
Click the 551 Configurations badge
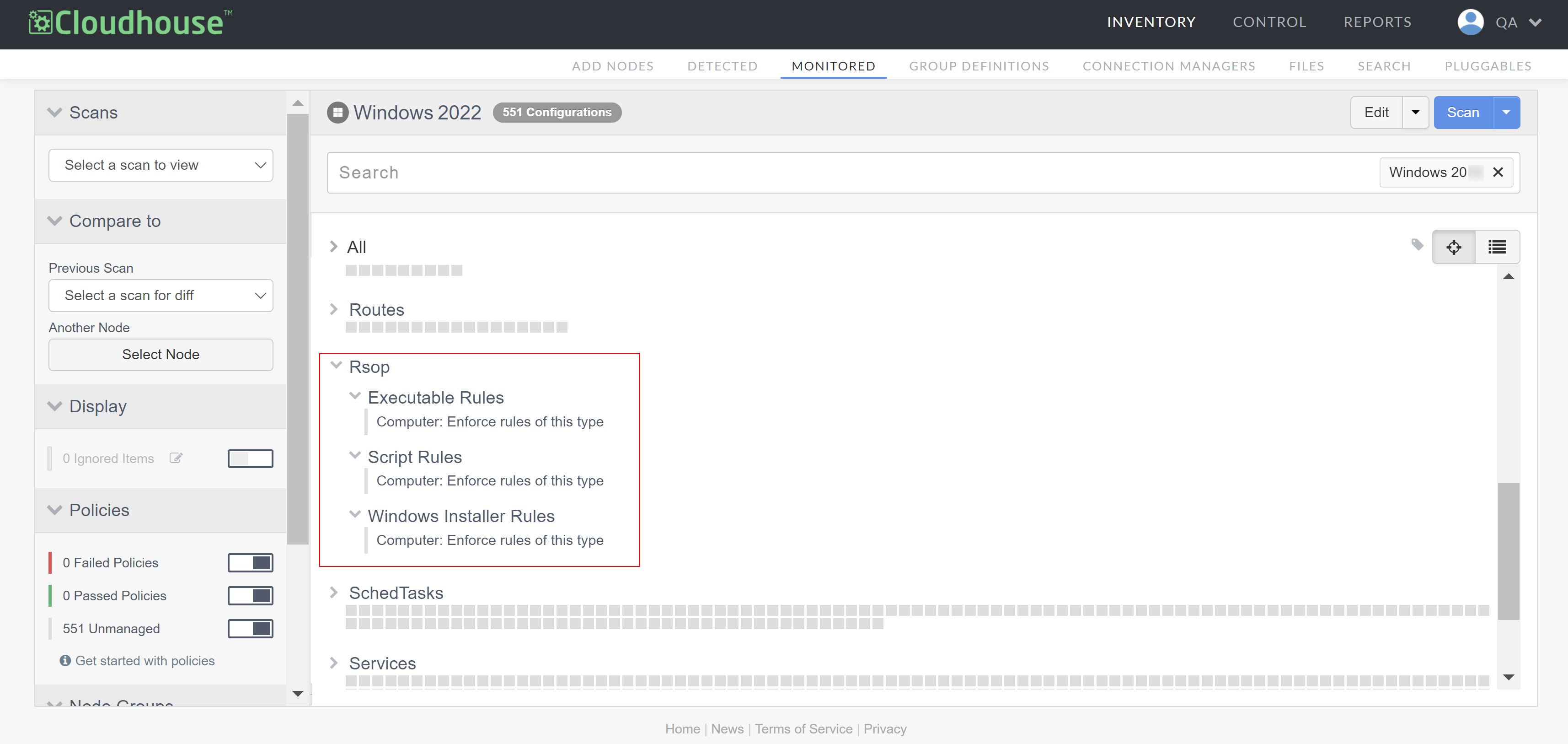[557, 112]
